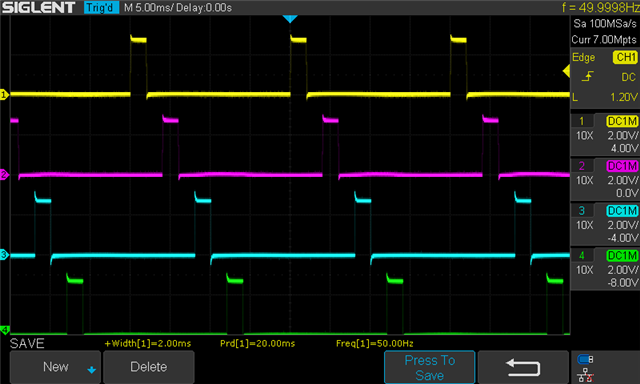Select channel 3 cyan info tab
The width and height of the screenshot is (640, 384).
(x=604, y=224)
